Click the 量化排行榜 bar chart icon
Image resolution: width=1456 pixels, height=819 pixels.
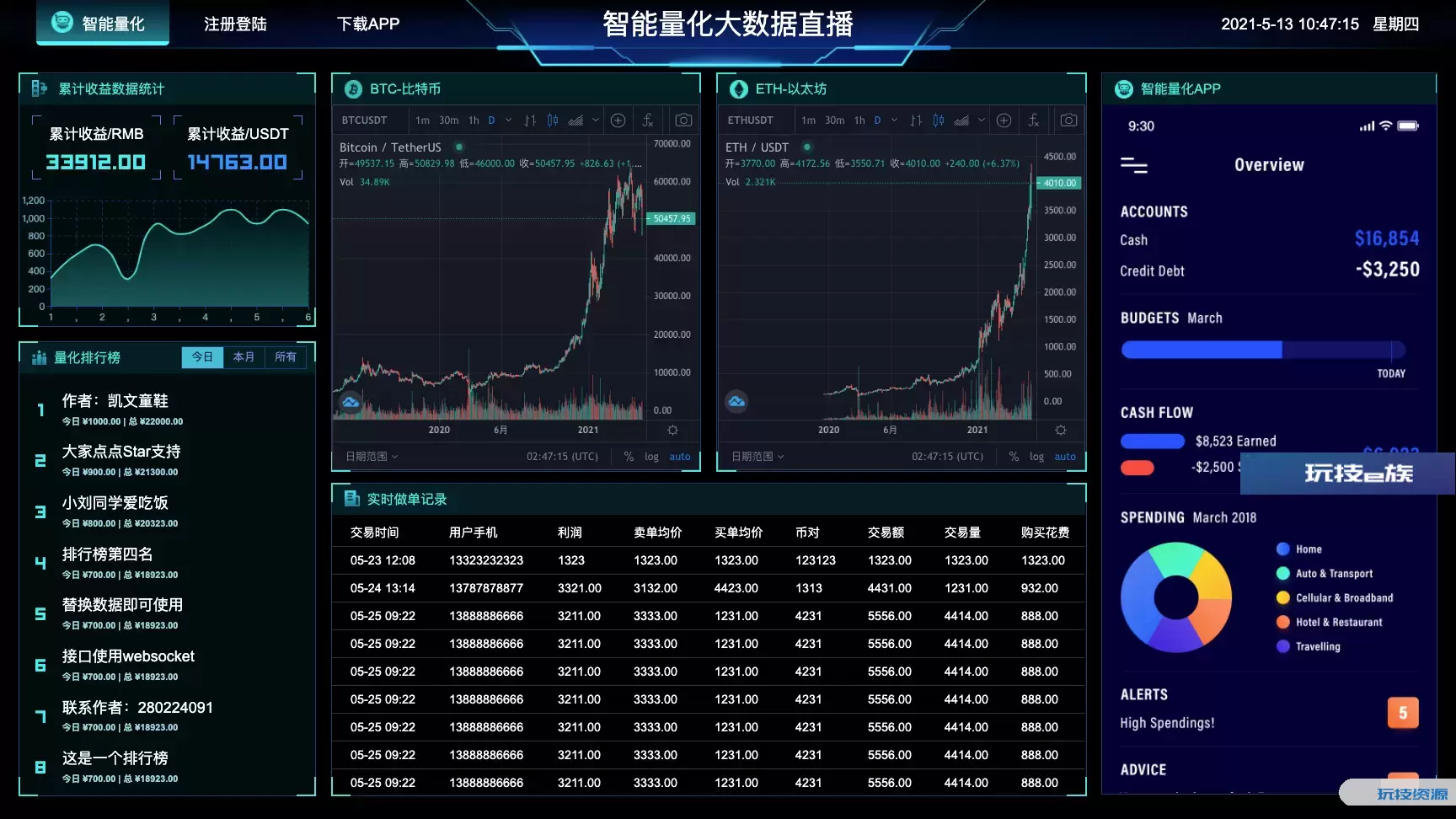coord(39,357)
